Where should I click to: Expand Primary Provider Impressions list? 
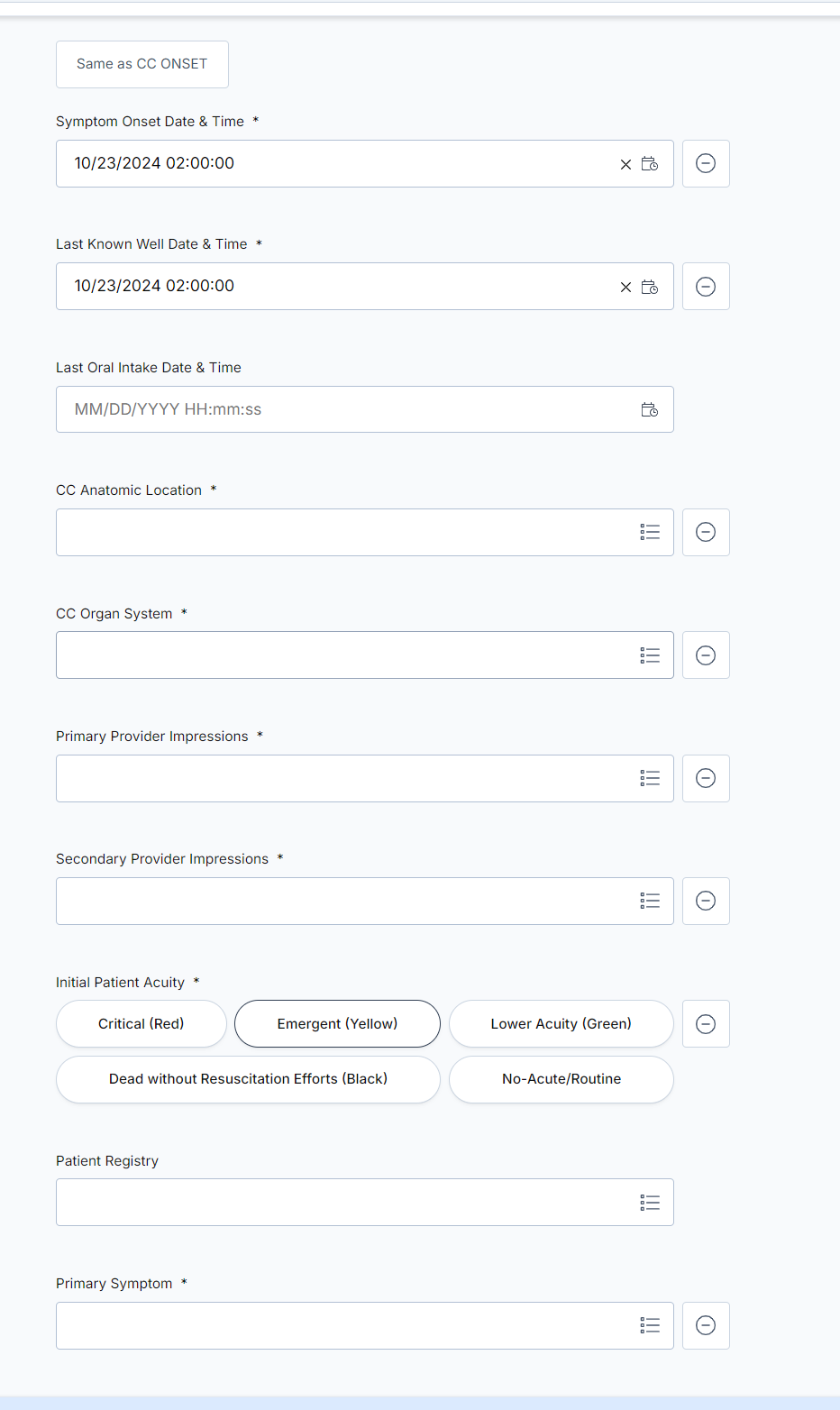(x=650, y=778)
